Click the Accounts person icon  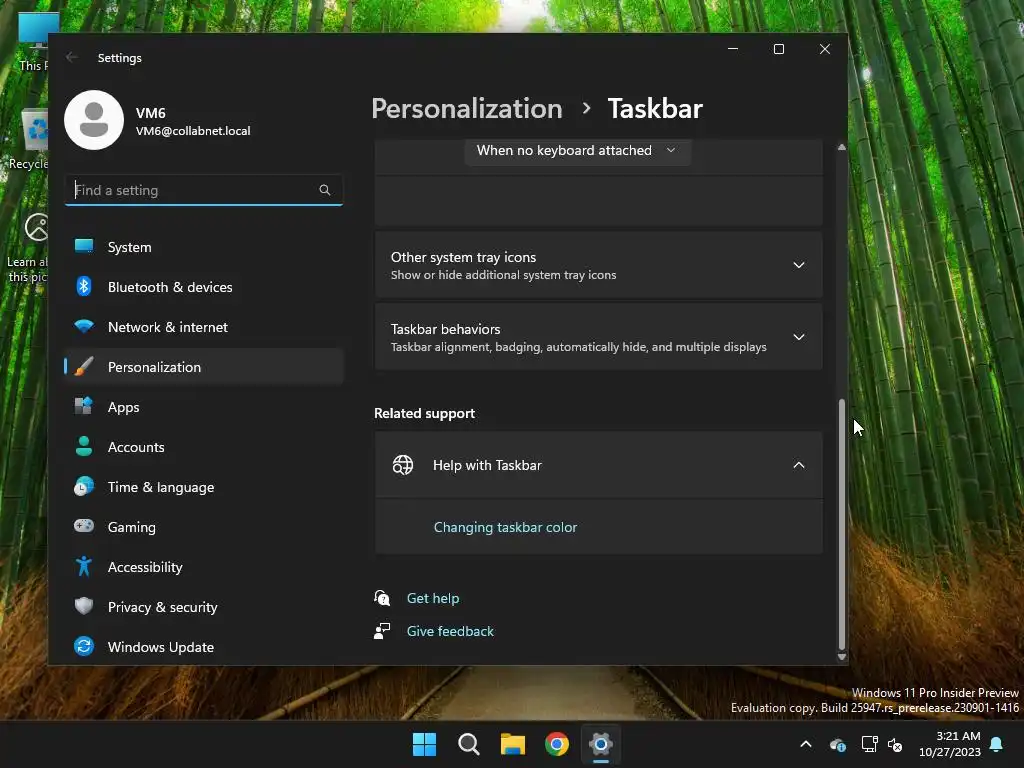84,446
